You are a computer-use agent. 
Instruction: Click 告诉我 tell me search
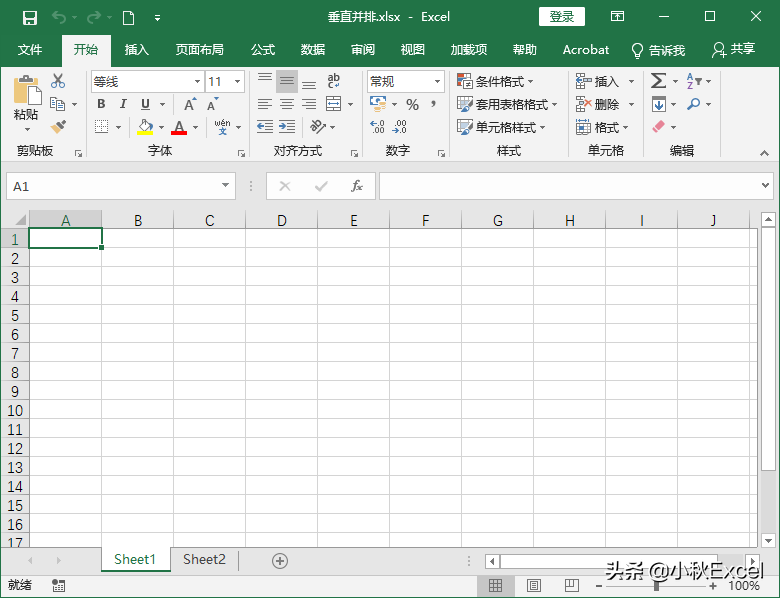(x=658, y=50)
